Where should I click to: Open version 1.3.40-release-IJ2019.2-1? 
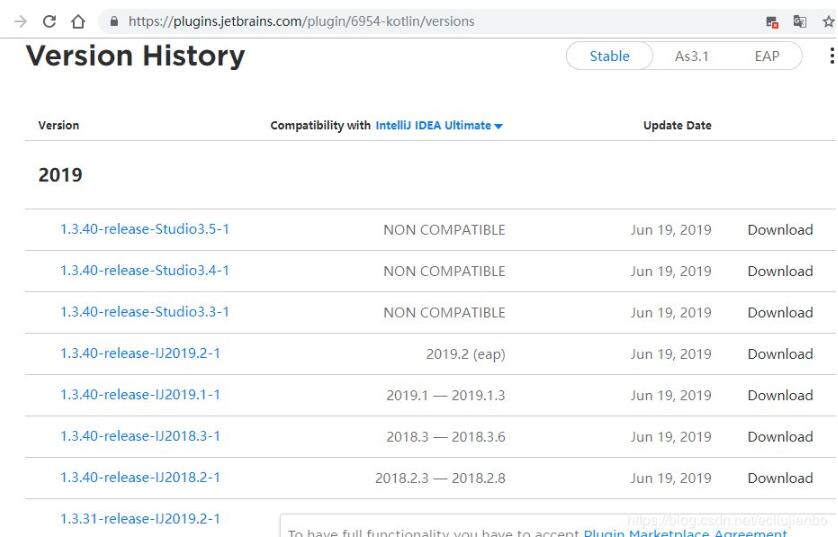(x=140, y=353)
